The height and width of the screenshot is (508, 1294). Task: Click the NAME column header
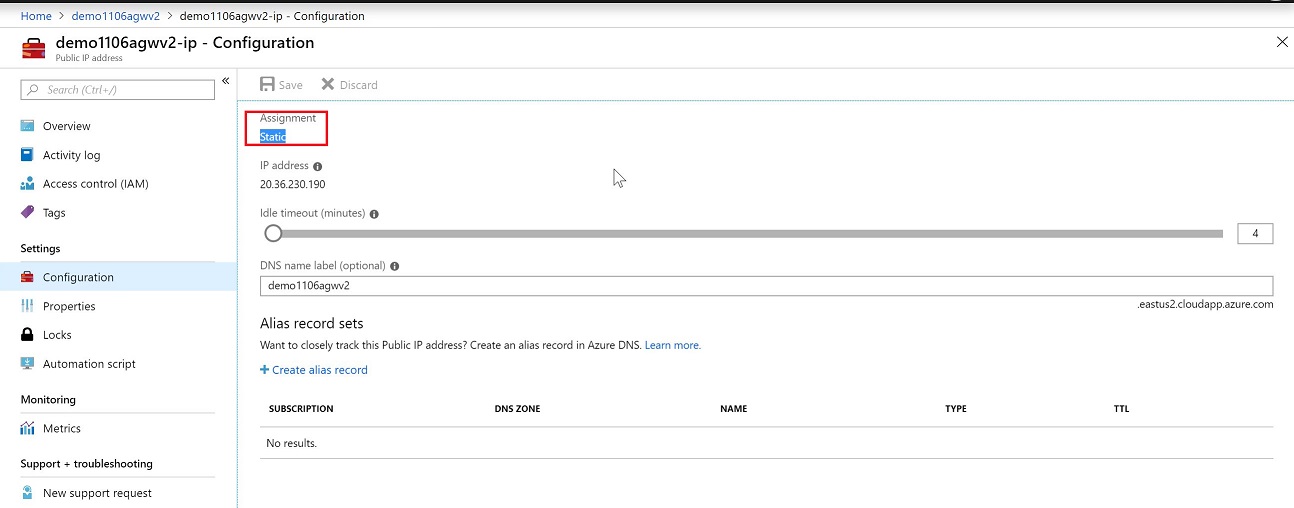pyautogui.click(x=733, y=409)
